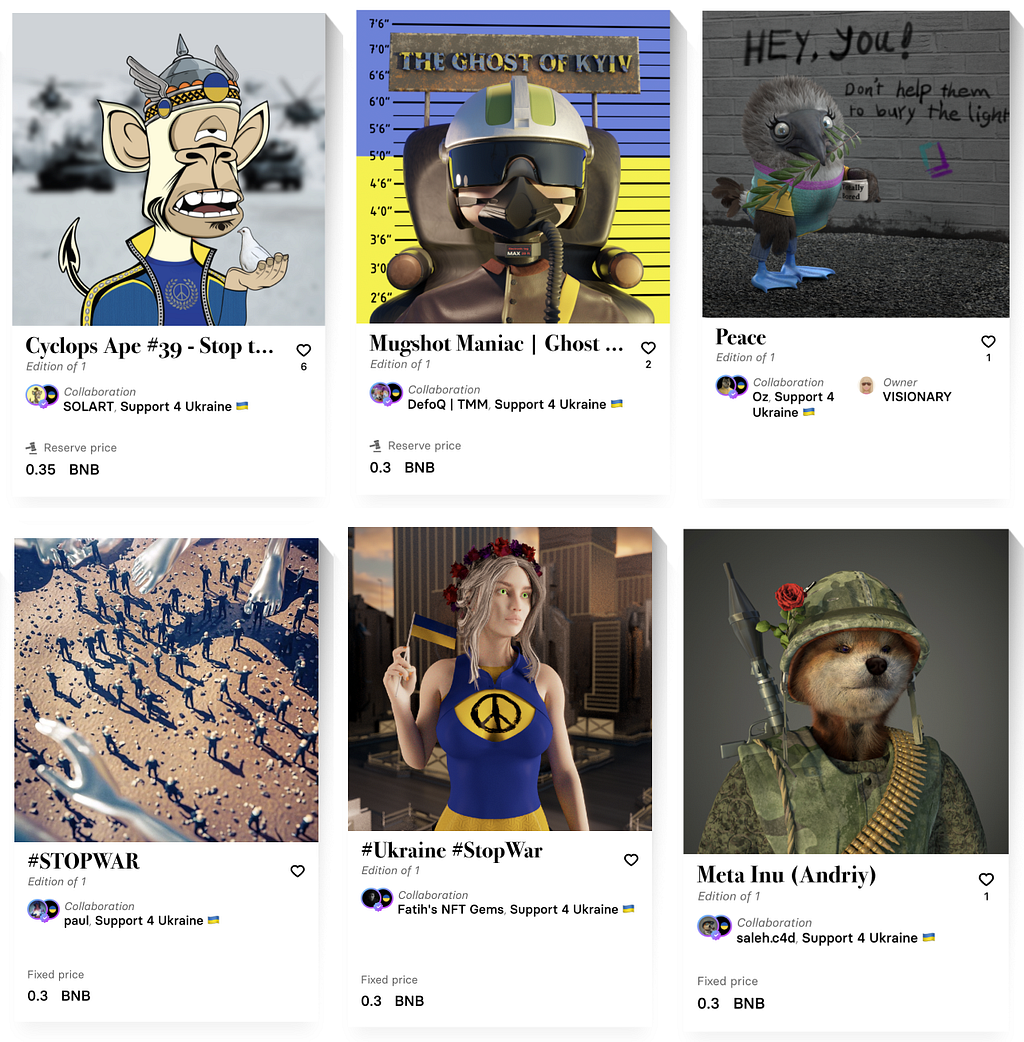Open the Ghost of Kyiv artwork thumbnail
The image size is (1024, 1042).
click(513, 167)
